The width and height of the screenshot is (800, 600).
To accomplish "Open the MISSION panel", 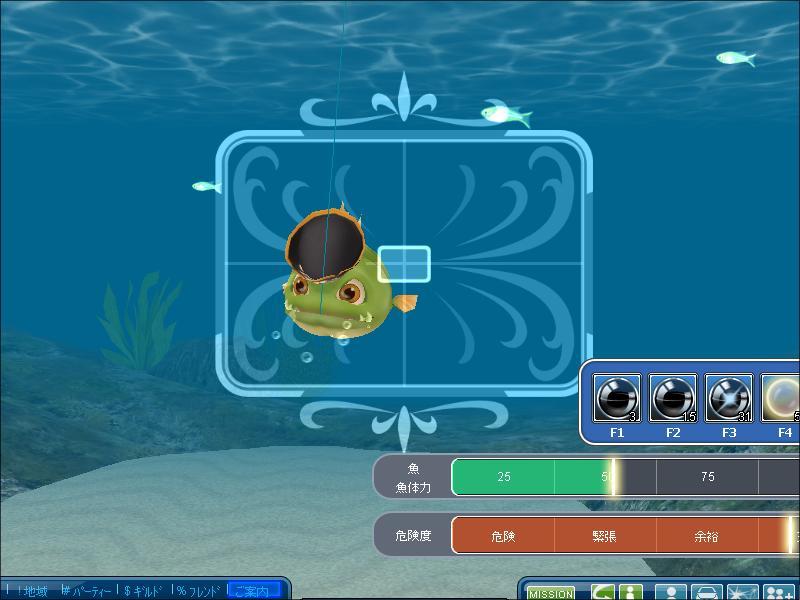I will (x=550, y=593).
